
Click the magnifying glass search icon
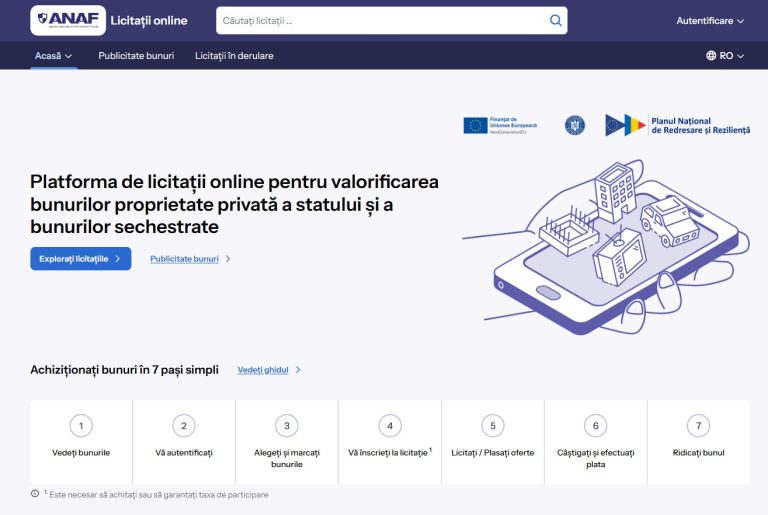[555, 20]
